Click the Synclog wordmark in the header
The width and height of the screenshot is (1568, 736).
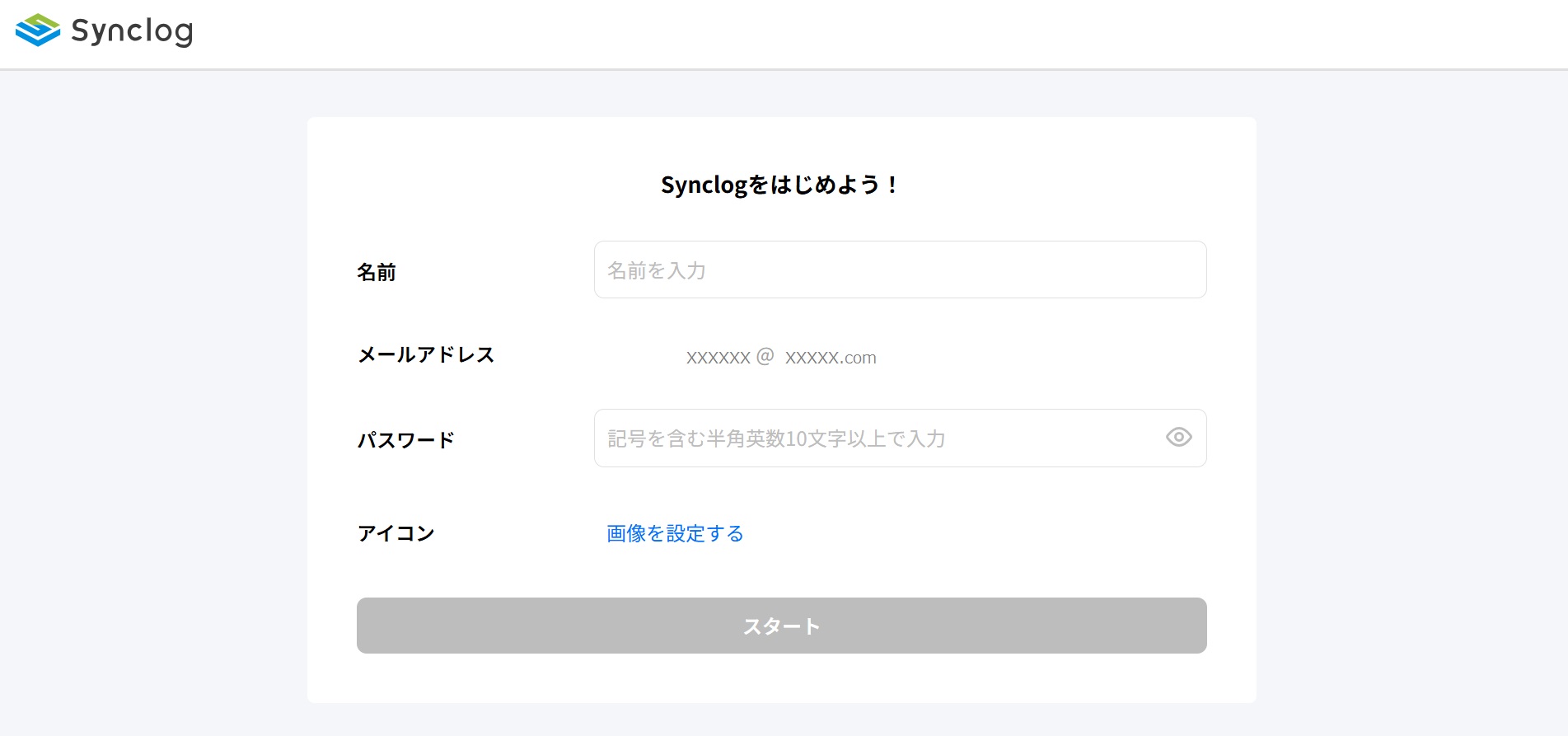click(132, 31)
